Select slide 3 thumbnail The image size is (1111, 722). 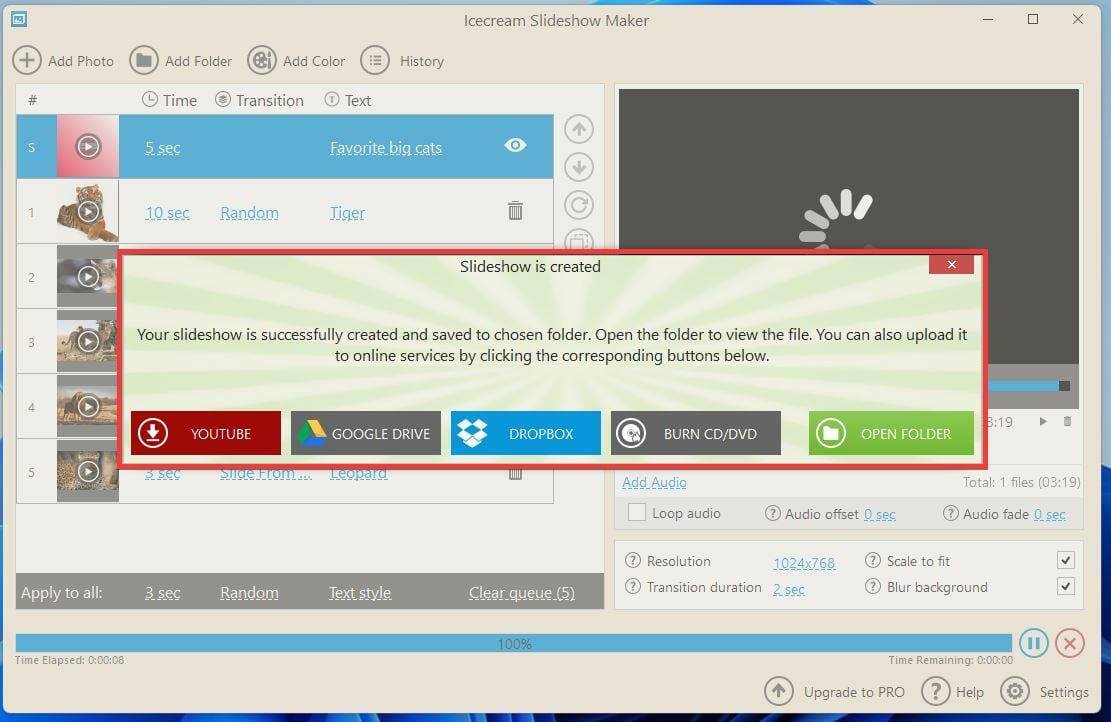[x=88, y=342]
